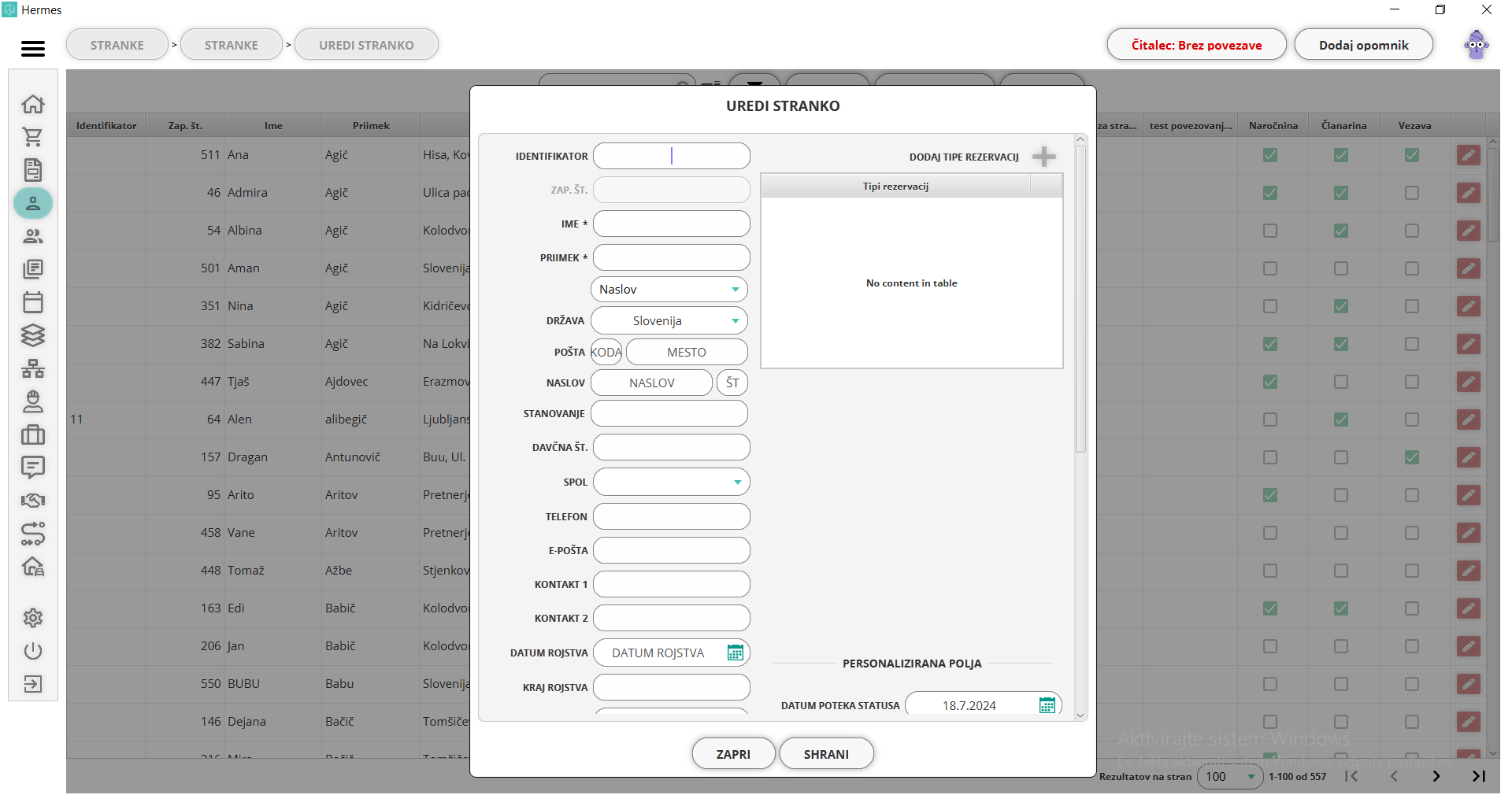Open the house-with-lock sidebar icon
The image size is (1512, 806).
(x=33, y=567)
